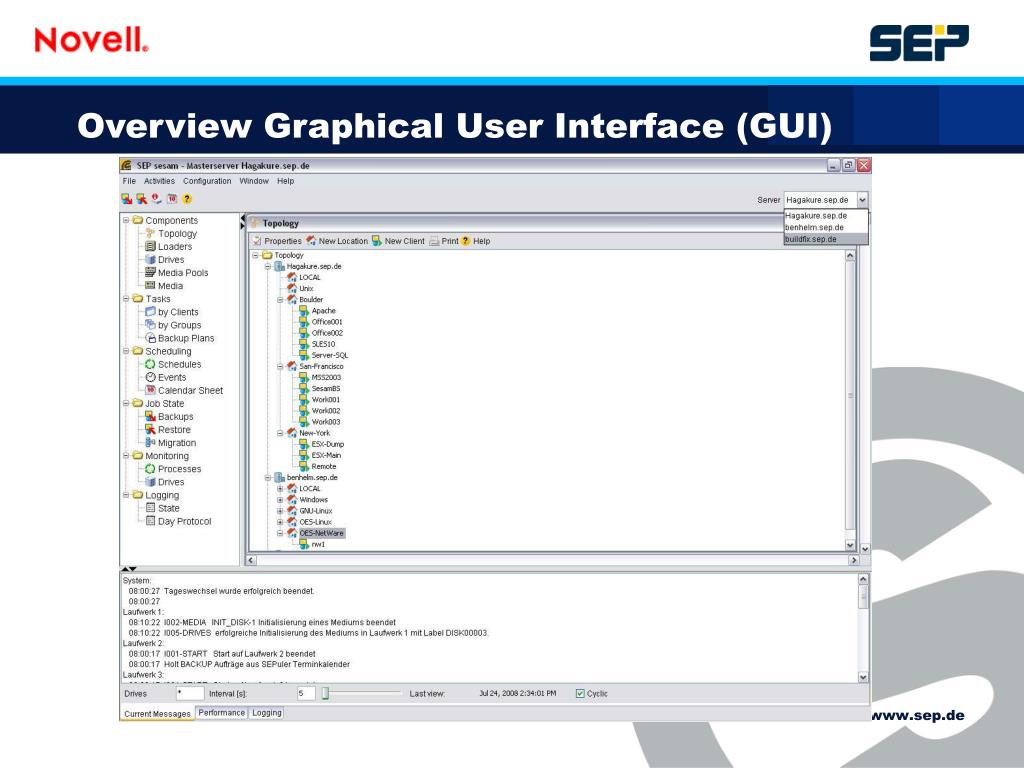1024x768 pixels.
Task: Toggle the Cyclic checkbox
Action: (580, 694)
